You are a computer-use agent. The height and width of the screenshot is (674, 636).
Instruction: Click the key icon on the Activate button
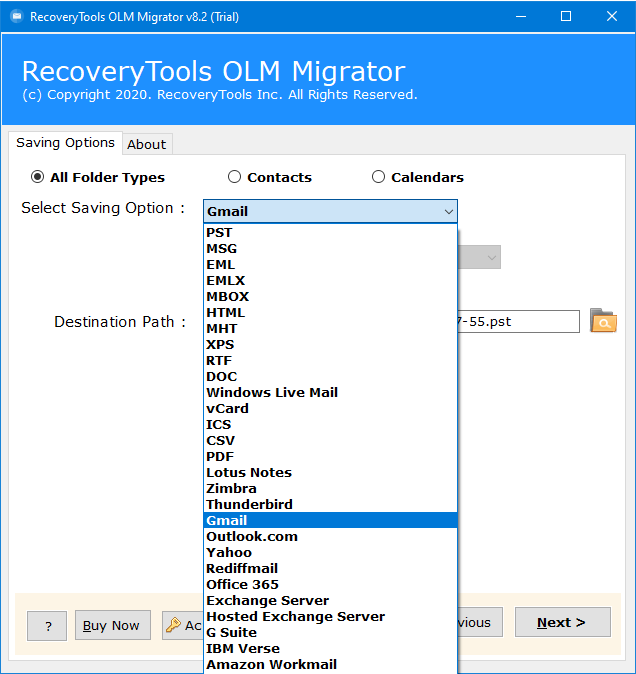click(173, 625)
